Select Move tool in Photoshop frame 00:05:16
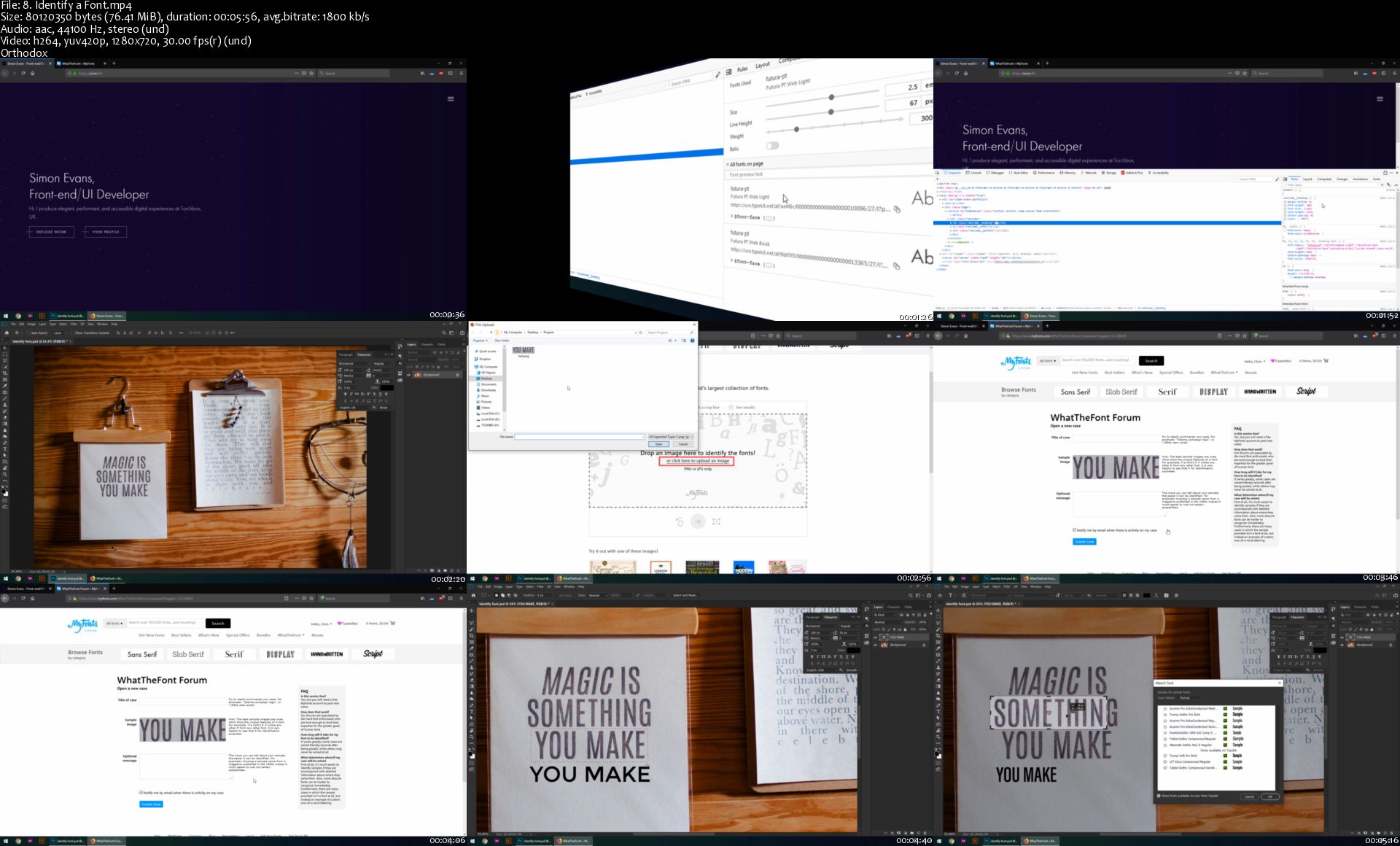This screenshot has height=846, width=1400. [x=938, y=610]
